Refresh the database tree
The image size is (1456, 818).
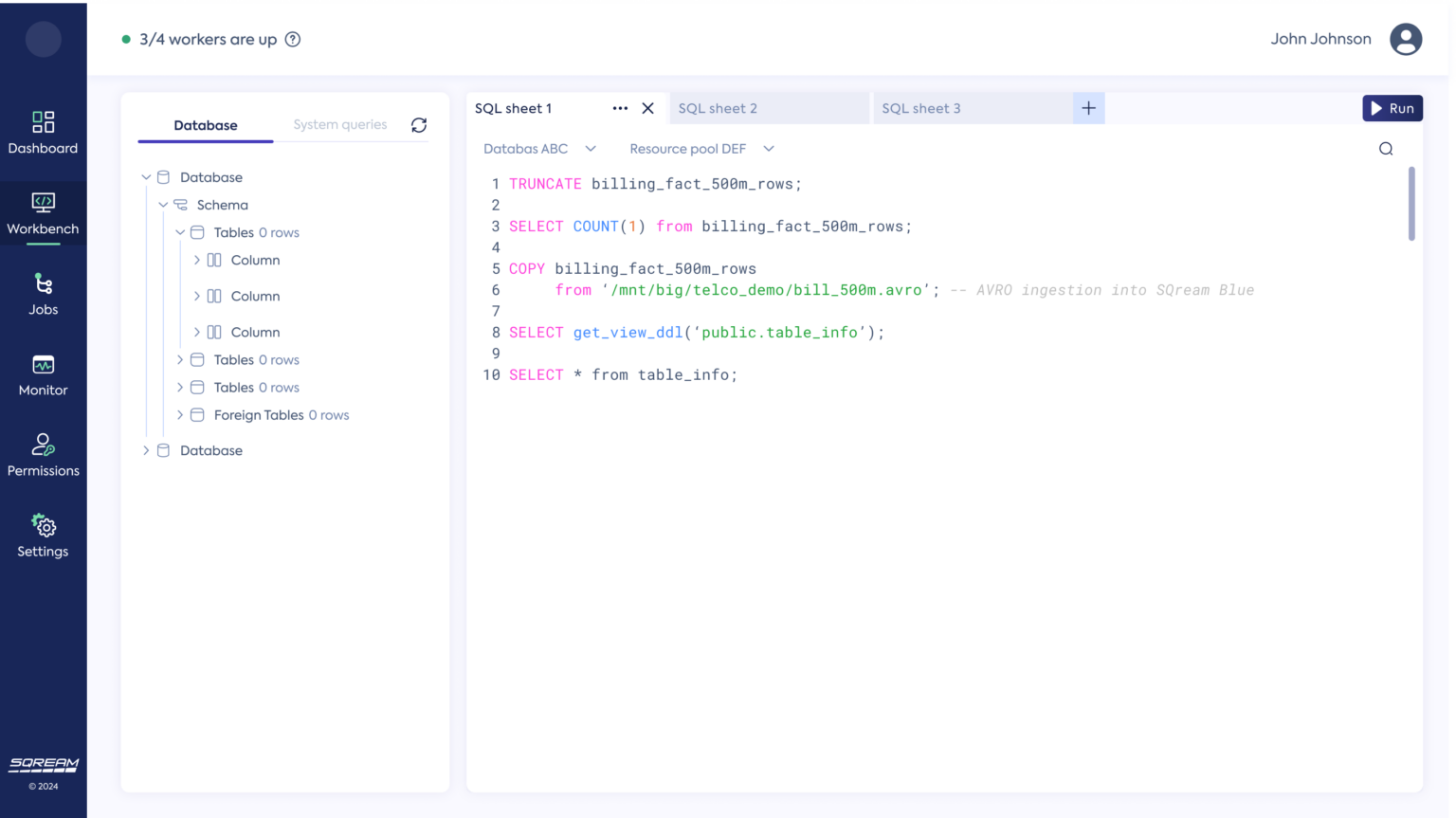[x=419, y=125]
